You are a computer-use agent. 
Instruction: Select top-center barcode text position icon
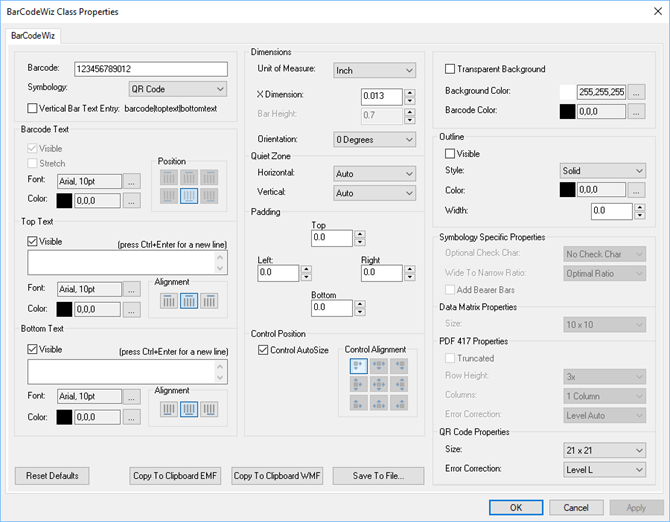coord(188,177)
